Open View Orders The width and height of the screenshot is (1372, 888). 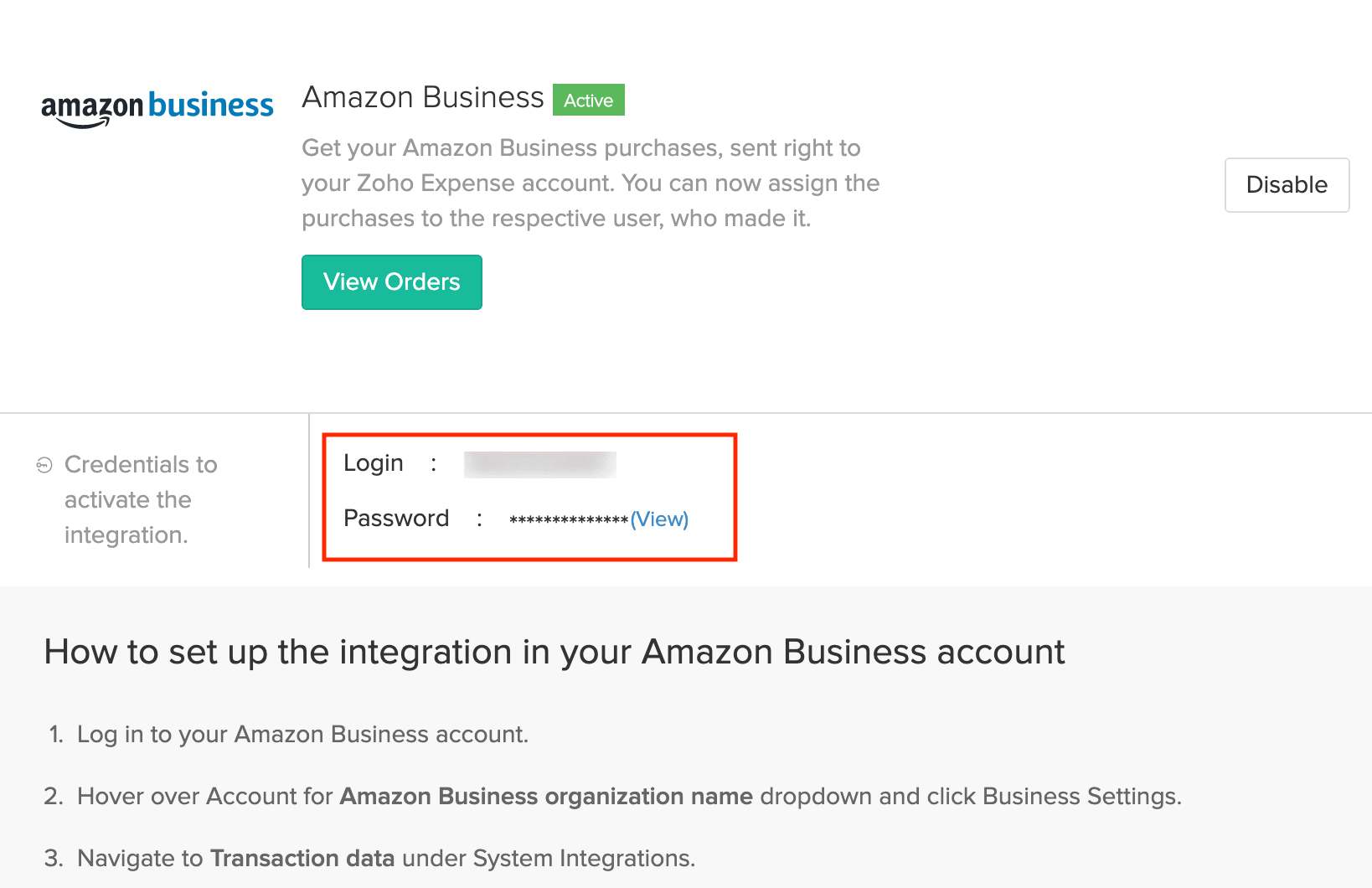391,282
